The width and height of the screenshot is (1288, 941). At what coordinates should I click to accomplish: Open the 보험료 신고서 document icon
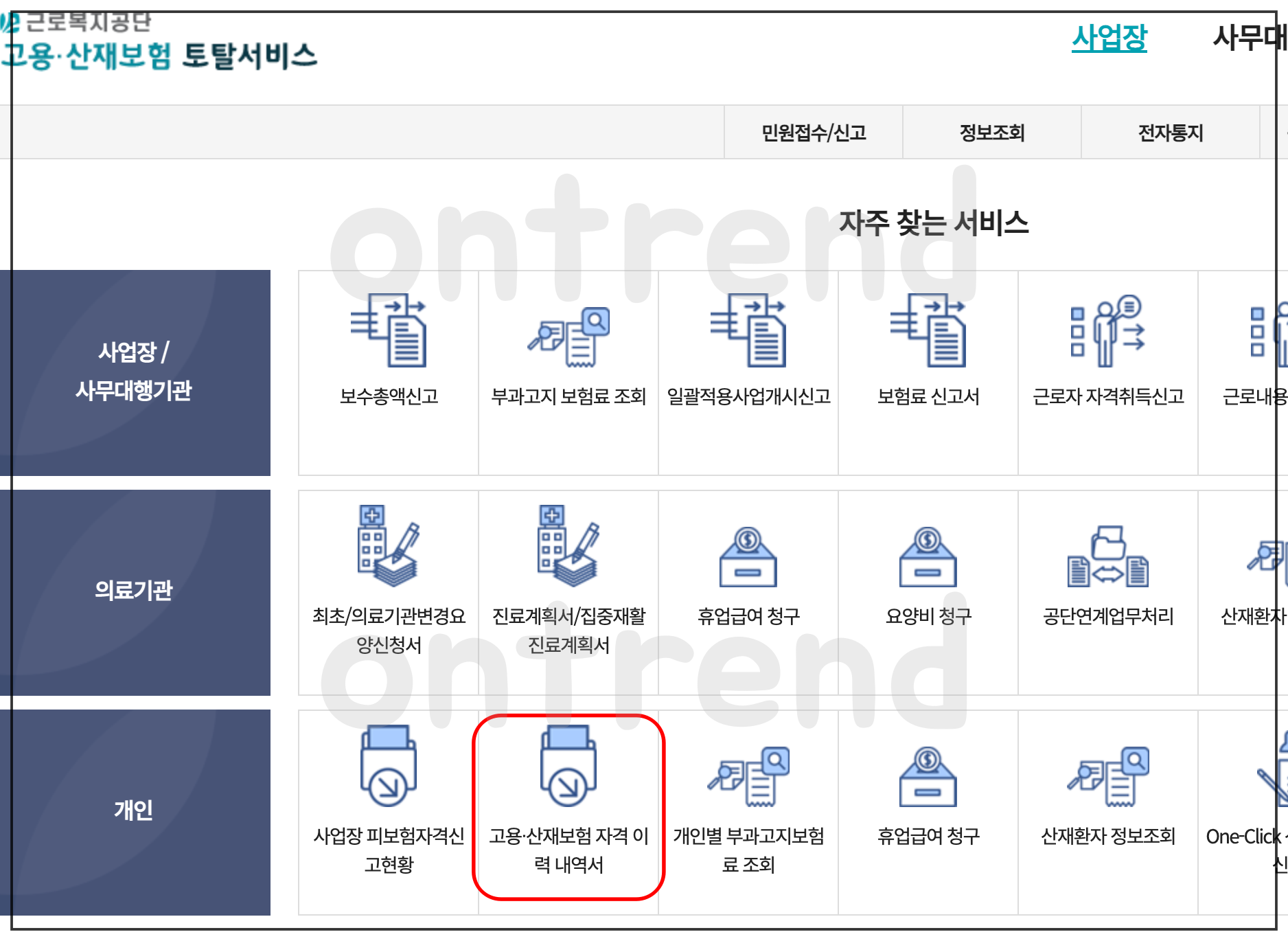[928, 330]
